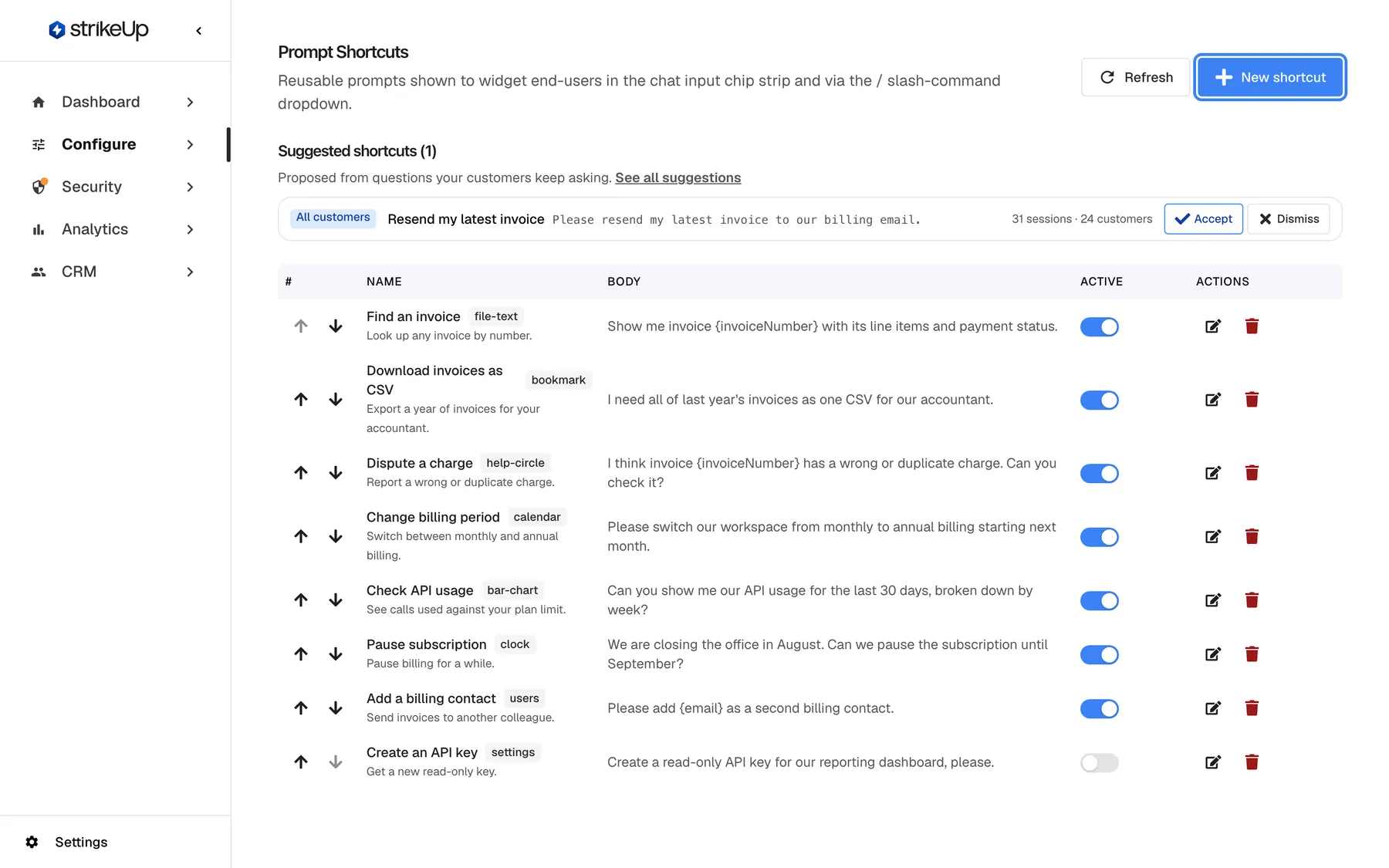Expand the Analytics section chevron
This screenshot has width=1389, height=868.
[x=190, y=229]
